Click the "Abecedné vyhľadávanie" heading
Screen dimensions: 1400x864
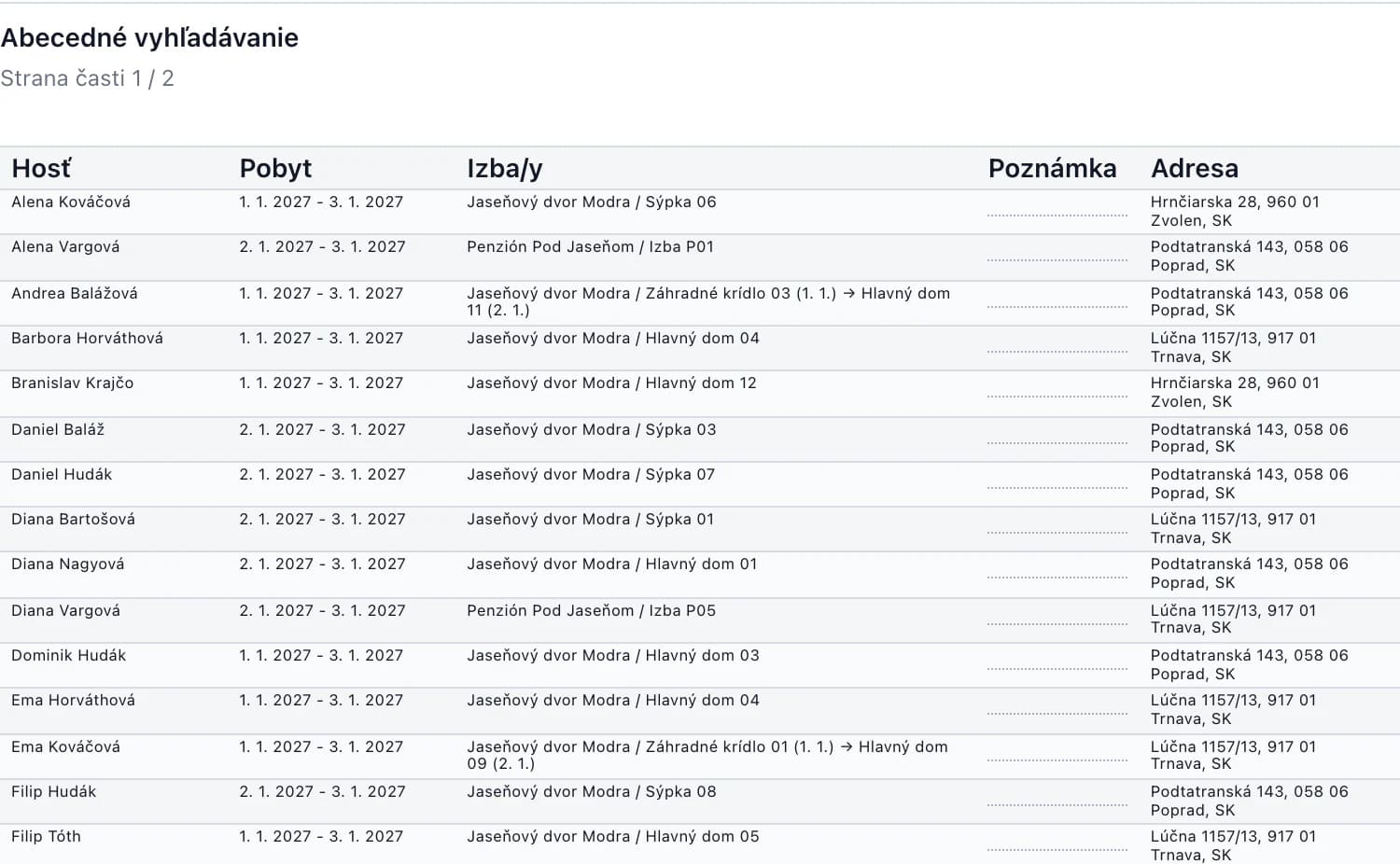(149, 37)
